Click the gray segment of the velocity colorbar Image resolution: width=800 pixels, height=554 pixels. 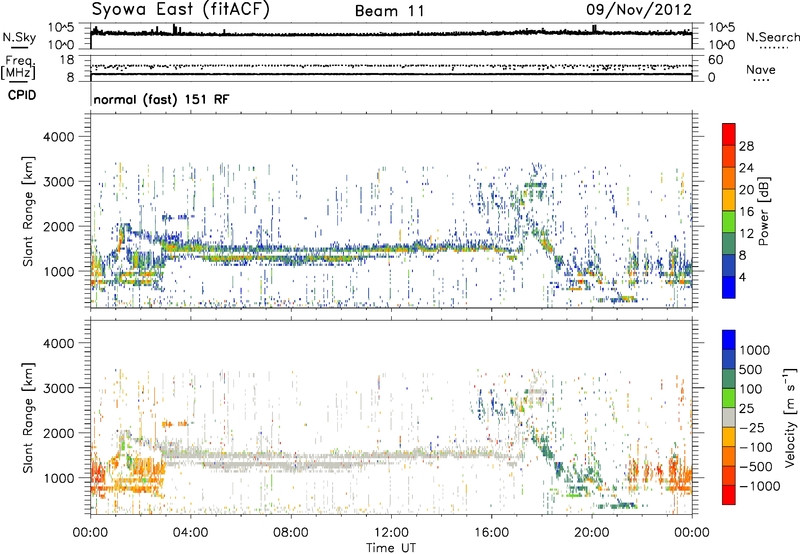[729, 418]
